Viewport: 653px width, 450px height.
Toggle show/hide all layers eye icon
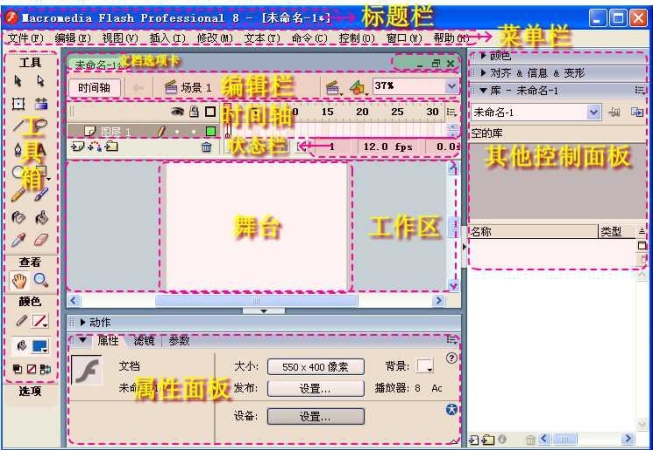[177, 112]
